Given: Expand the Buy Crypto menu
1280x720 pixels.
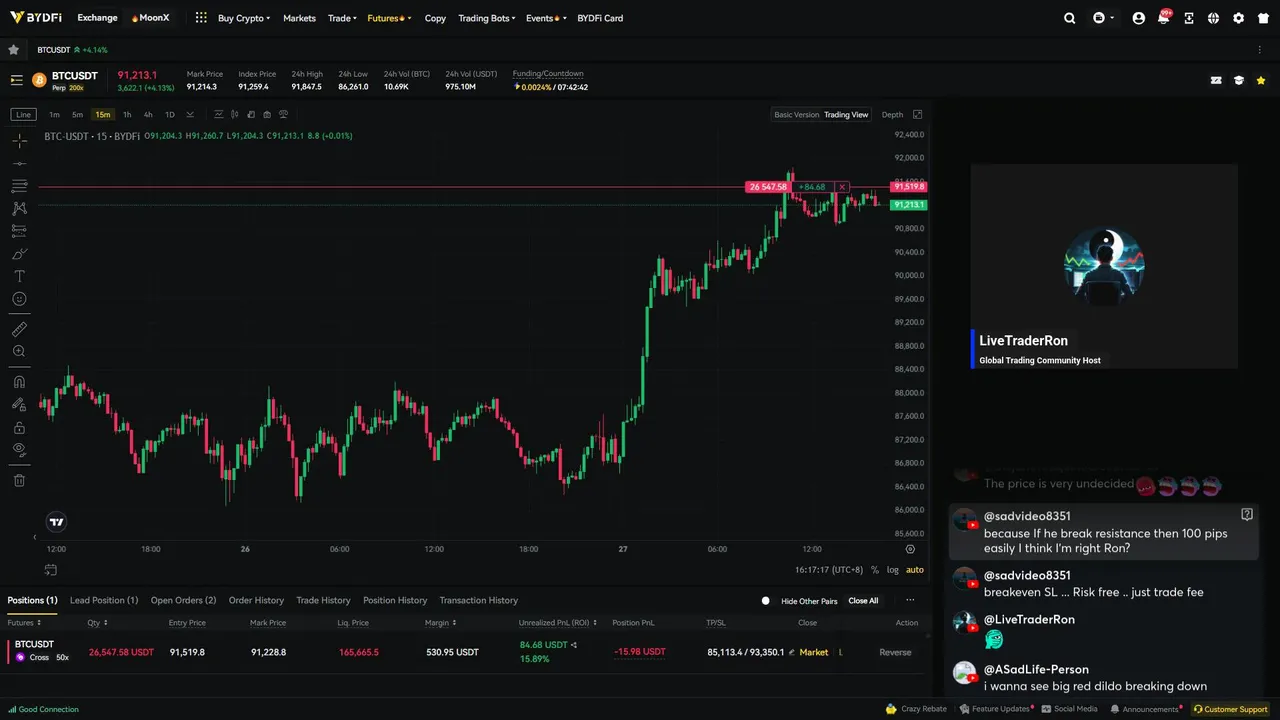Looking at the screenshot, I should click(x=244, y=18).
